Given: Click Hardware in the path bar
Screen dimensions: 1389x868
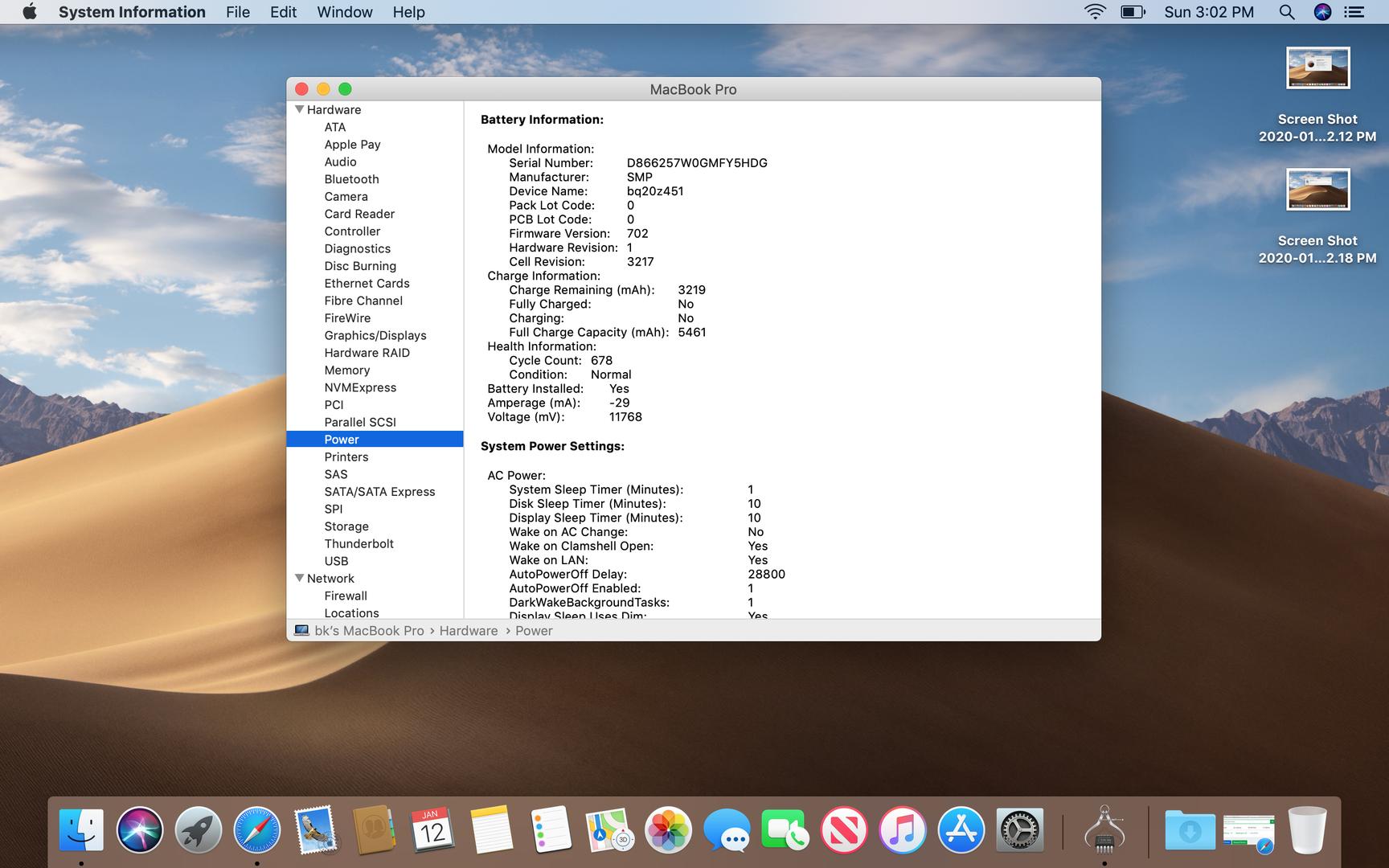Looking at the screenshot, I should coord(469,631).
